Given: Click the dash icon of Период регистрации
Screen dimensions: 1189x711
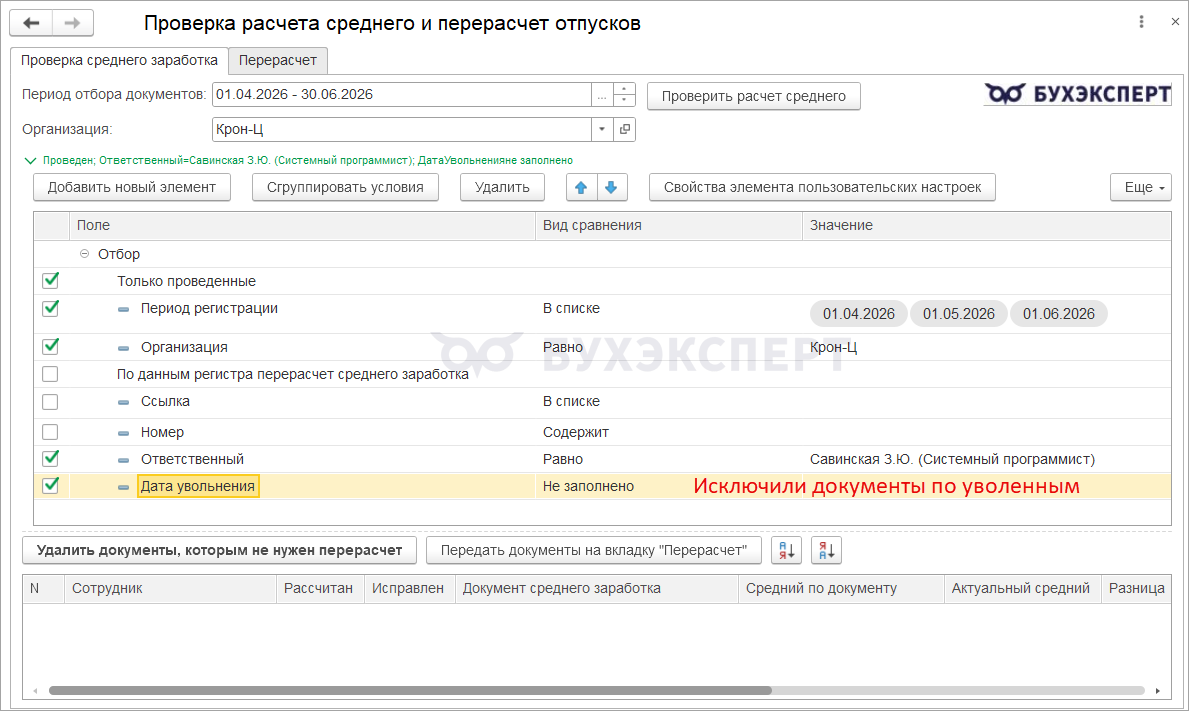Looking at the screenshot, I should coord(124,309).
